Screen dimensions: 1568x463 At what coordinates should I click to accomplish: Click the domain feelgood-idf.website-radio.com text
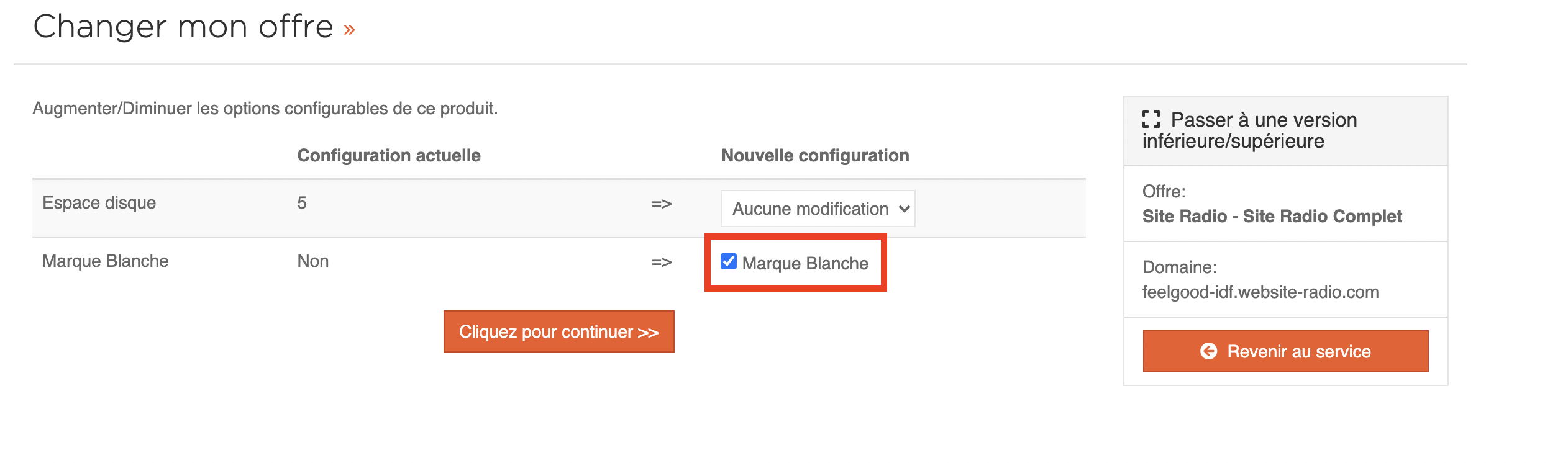point(1260,292)
